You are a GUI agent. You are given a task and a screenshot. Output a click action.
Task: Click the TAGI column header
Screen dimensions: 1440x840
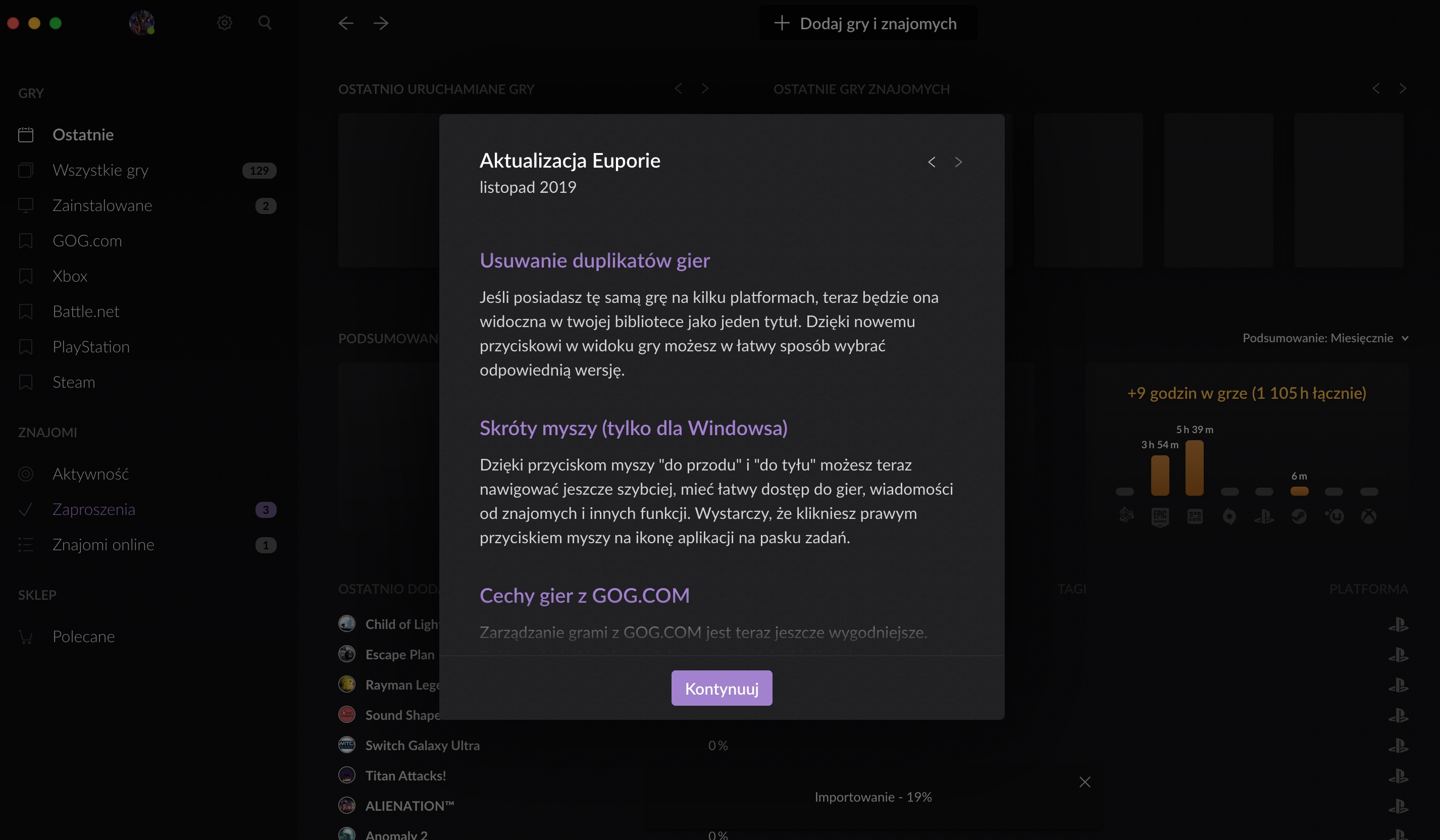(x=1071, y=589)
